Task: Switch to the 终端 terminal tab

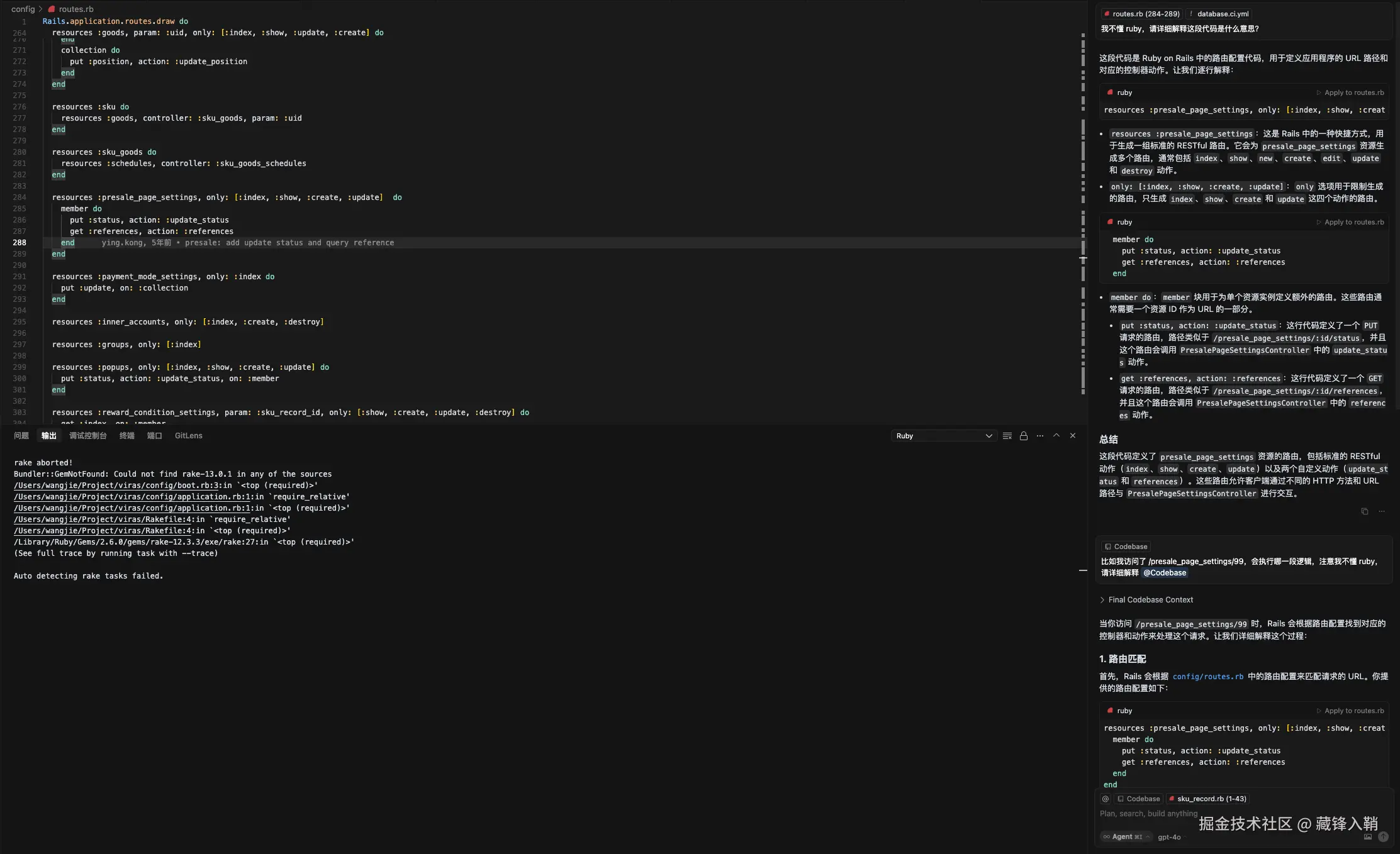Action: 126,436
